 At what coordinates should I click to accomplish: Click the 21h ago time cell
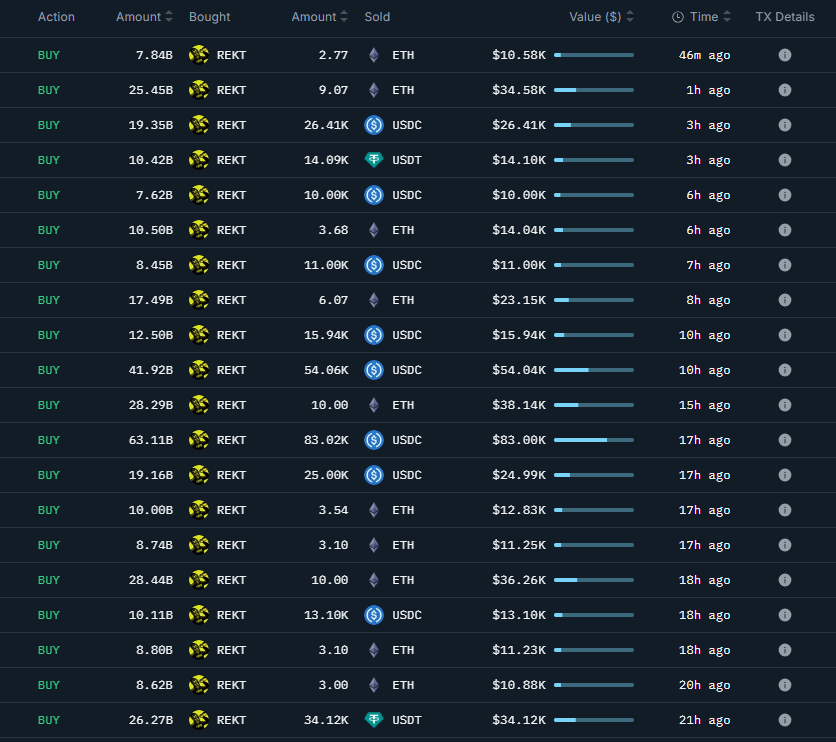coord(704,720)
